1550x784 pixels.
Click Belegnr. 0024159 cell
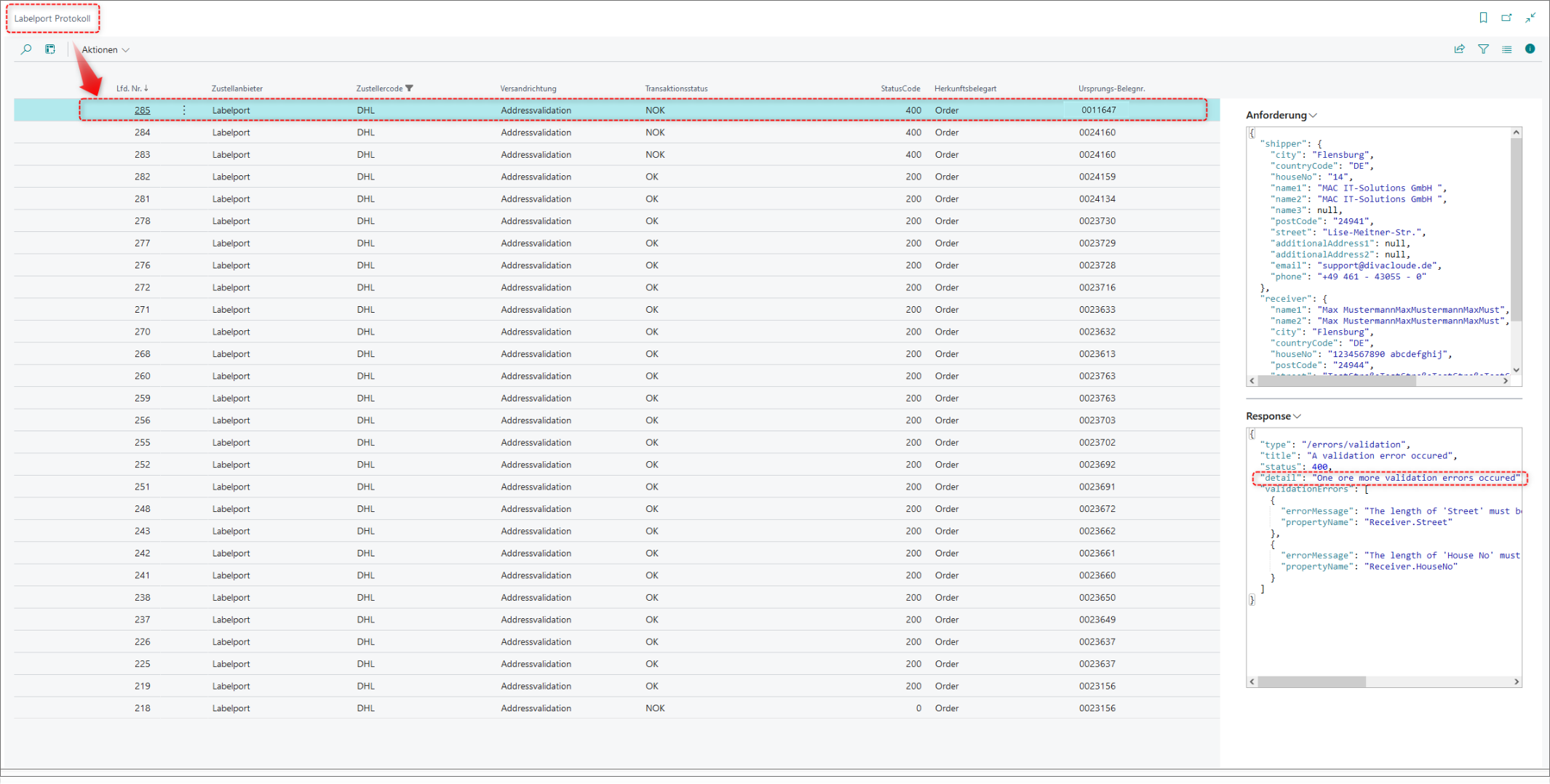1097,177
